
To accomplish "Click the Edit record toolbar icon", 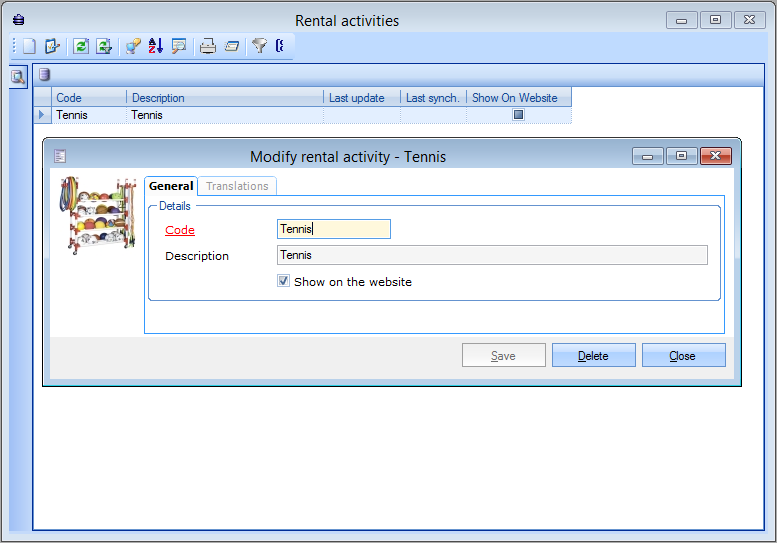I will 52,46.
